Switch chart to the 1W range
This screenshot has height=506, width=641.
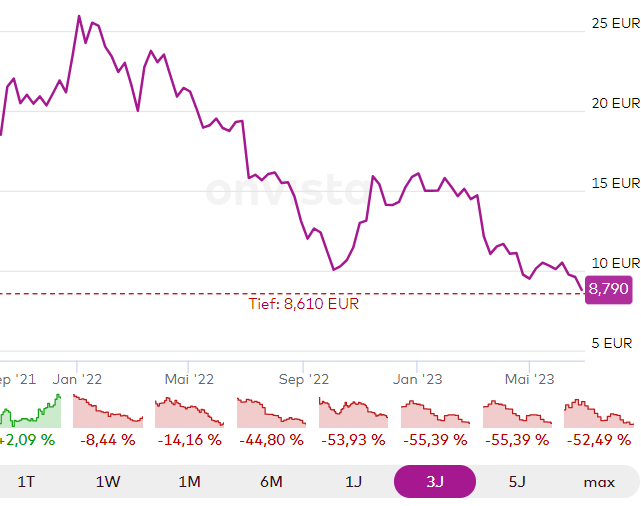pyautogui.click(x=108, y=481)
